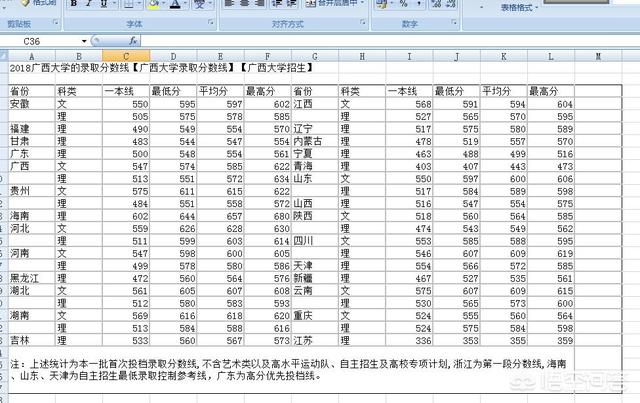Toggle italic formatting
640x403 pixels.
[90, 4]
